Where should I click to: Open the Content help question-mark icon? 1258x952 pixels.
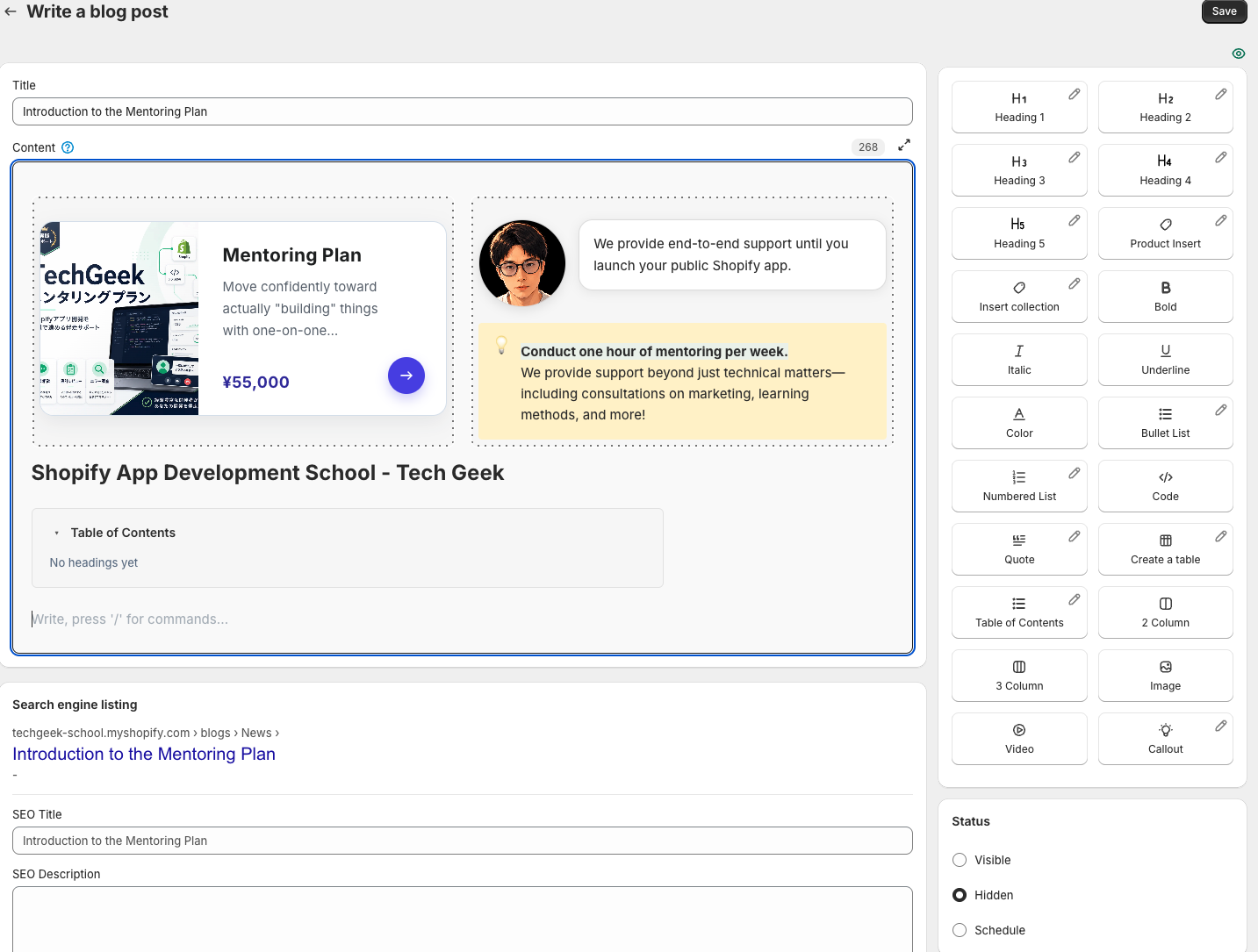tap(68, 147)
